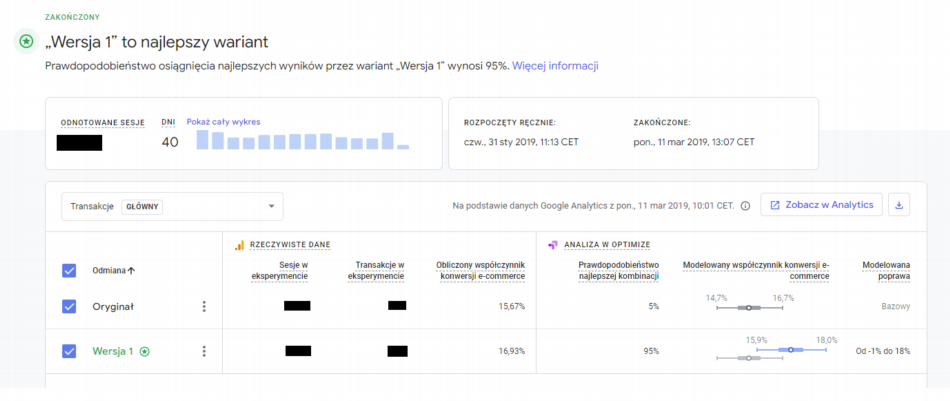950x401 pixels.
Task: Click the Prawdopodobieństwo najlepszej kombinacji column header
Action: click(618, 270)
